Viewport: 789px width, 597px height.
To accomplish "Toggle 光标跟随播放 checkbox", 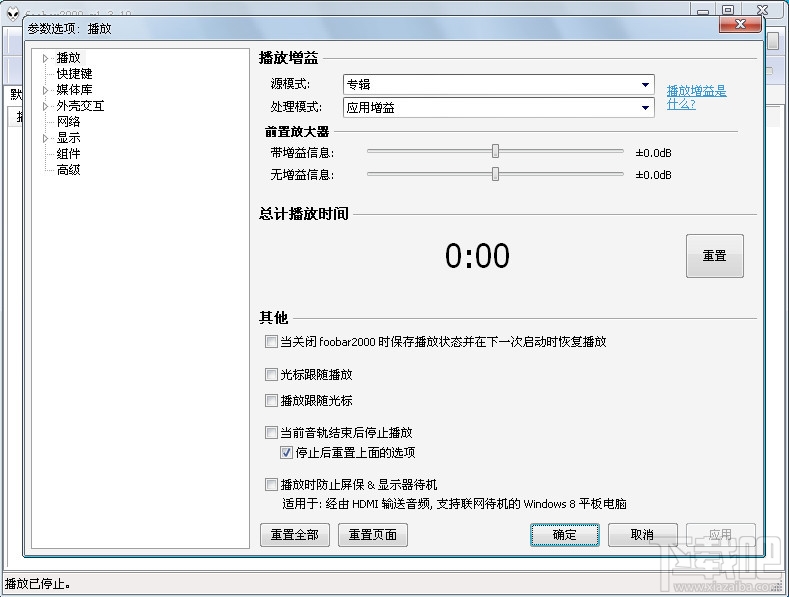I will pos(271,375).
